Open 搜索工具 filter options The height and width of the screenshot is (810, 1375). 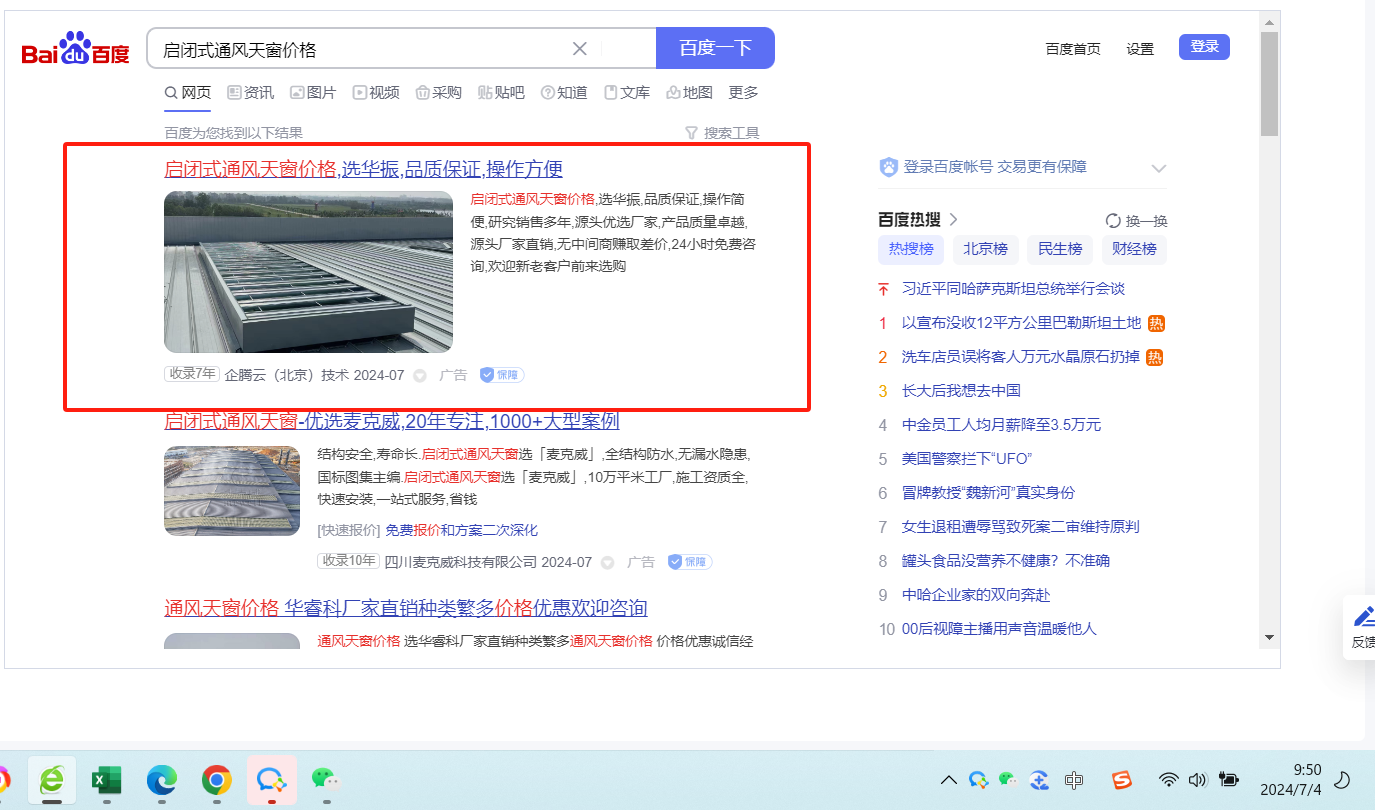pyautogui.click(x=722, y=133)
